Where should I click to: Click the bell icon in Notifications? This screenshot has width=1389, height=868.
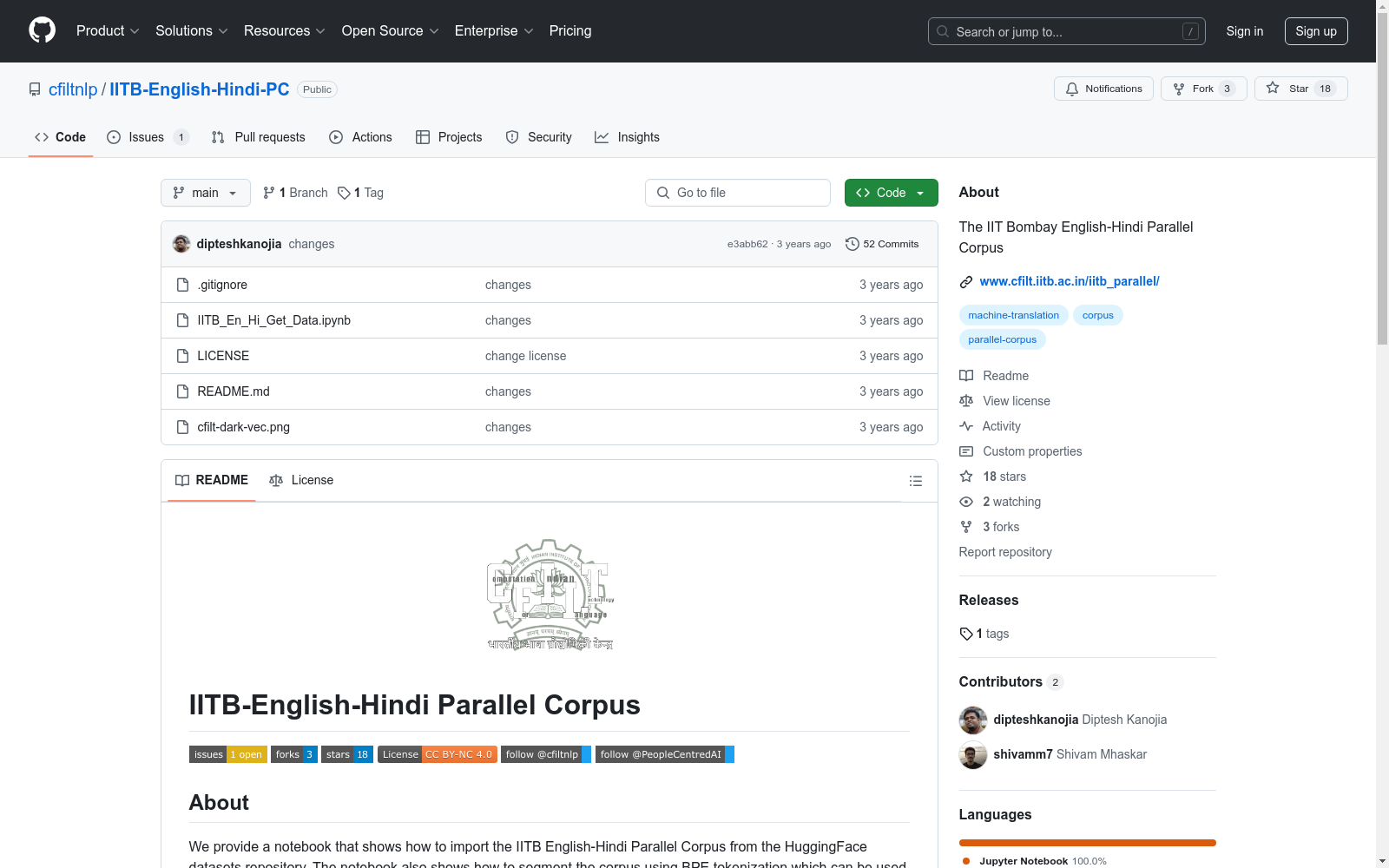tap(1072, 89)
